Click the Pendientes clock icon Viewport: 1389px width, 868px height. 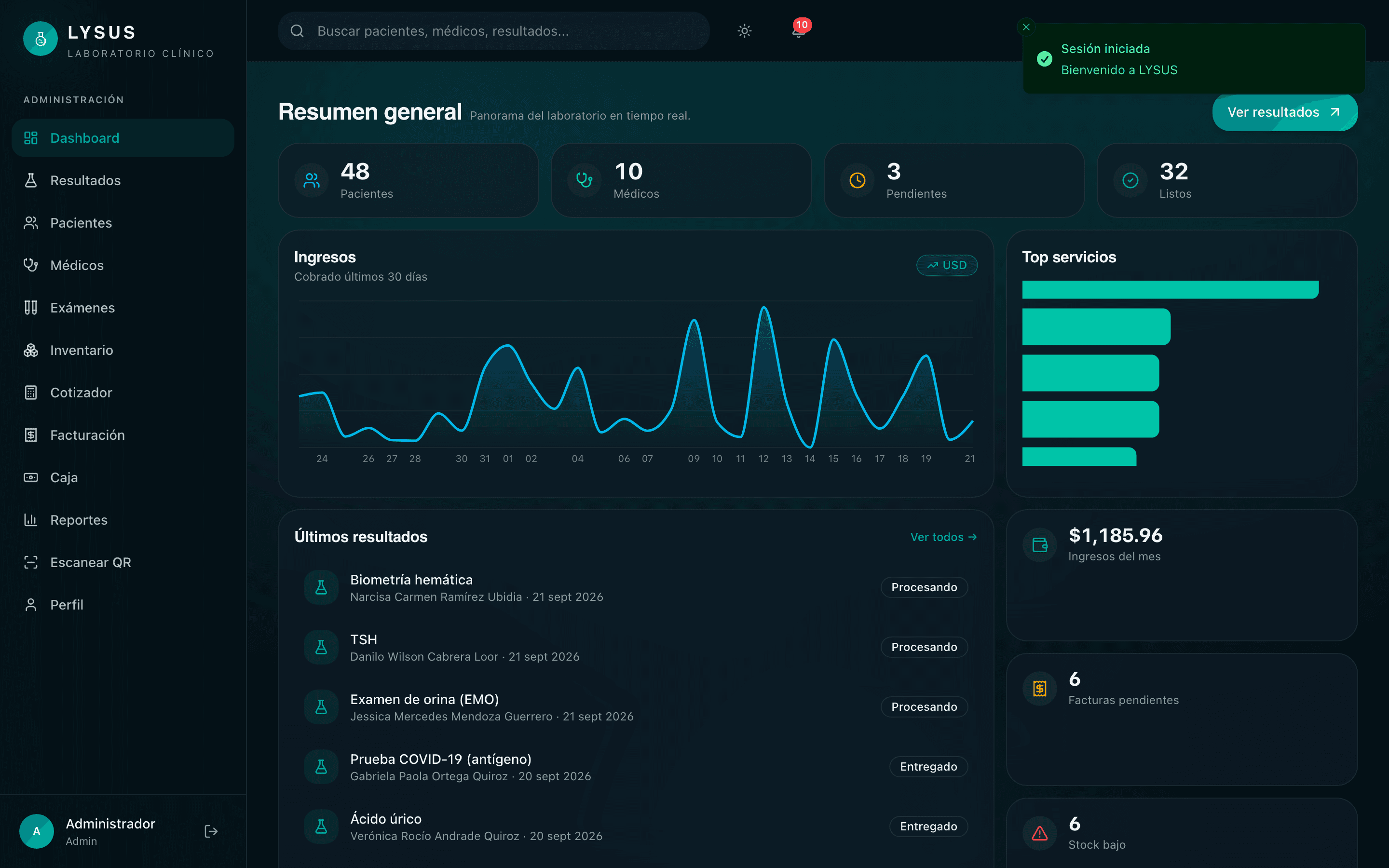point(858,180)
